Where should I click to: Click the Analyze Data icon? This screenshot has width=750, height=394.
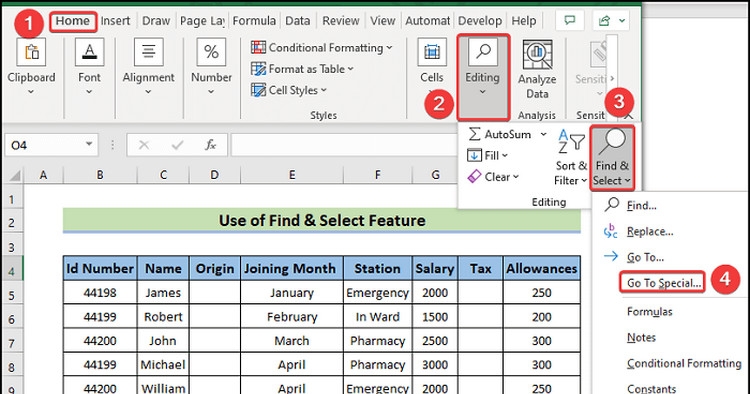tap(537, 55)
